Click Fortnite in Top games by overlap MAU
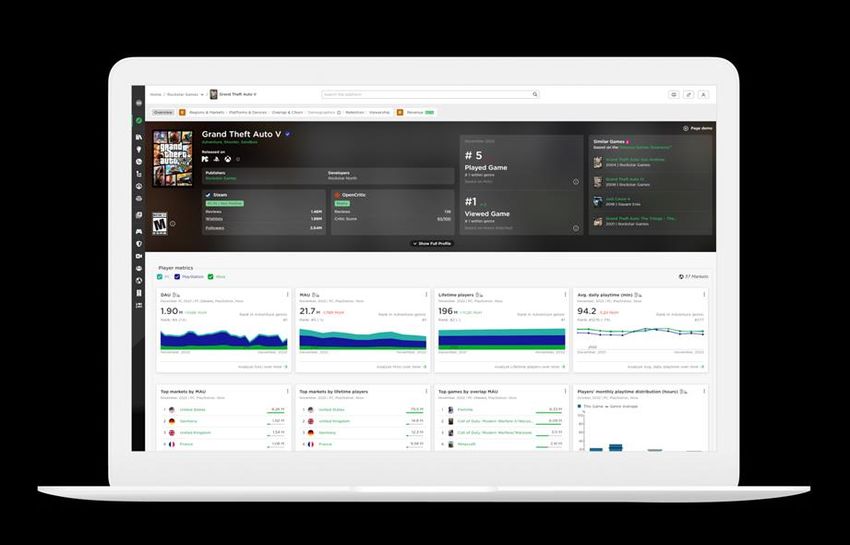Screen dimensions: 850x545 465,410
